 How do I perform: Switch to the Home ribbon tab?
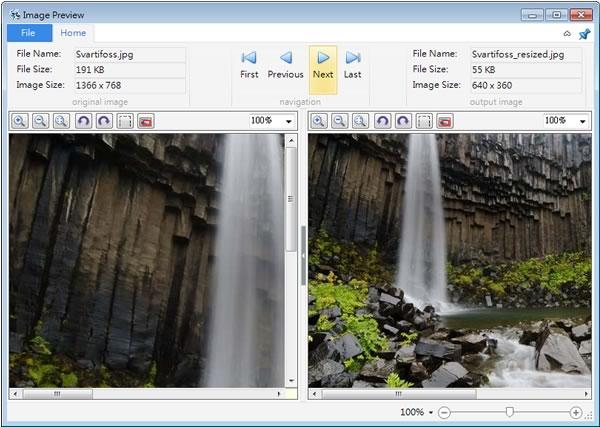tap(73, 33)
